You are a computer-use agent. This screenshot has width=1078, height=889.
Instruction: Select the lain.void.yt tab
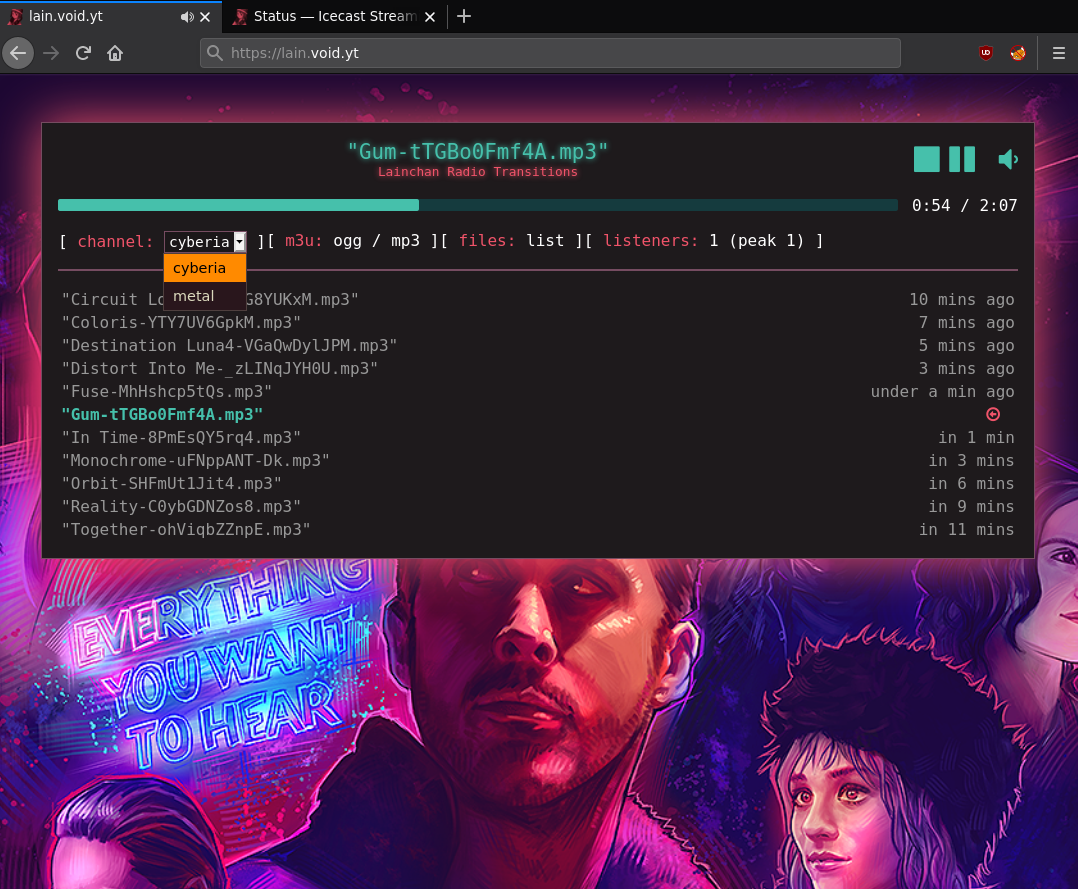[110, 17]
